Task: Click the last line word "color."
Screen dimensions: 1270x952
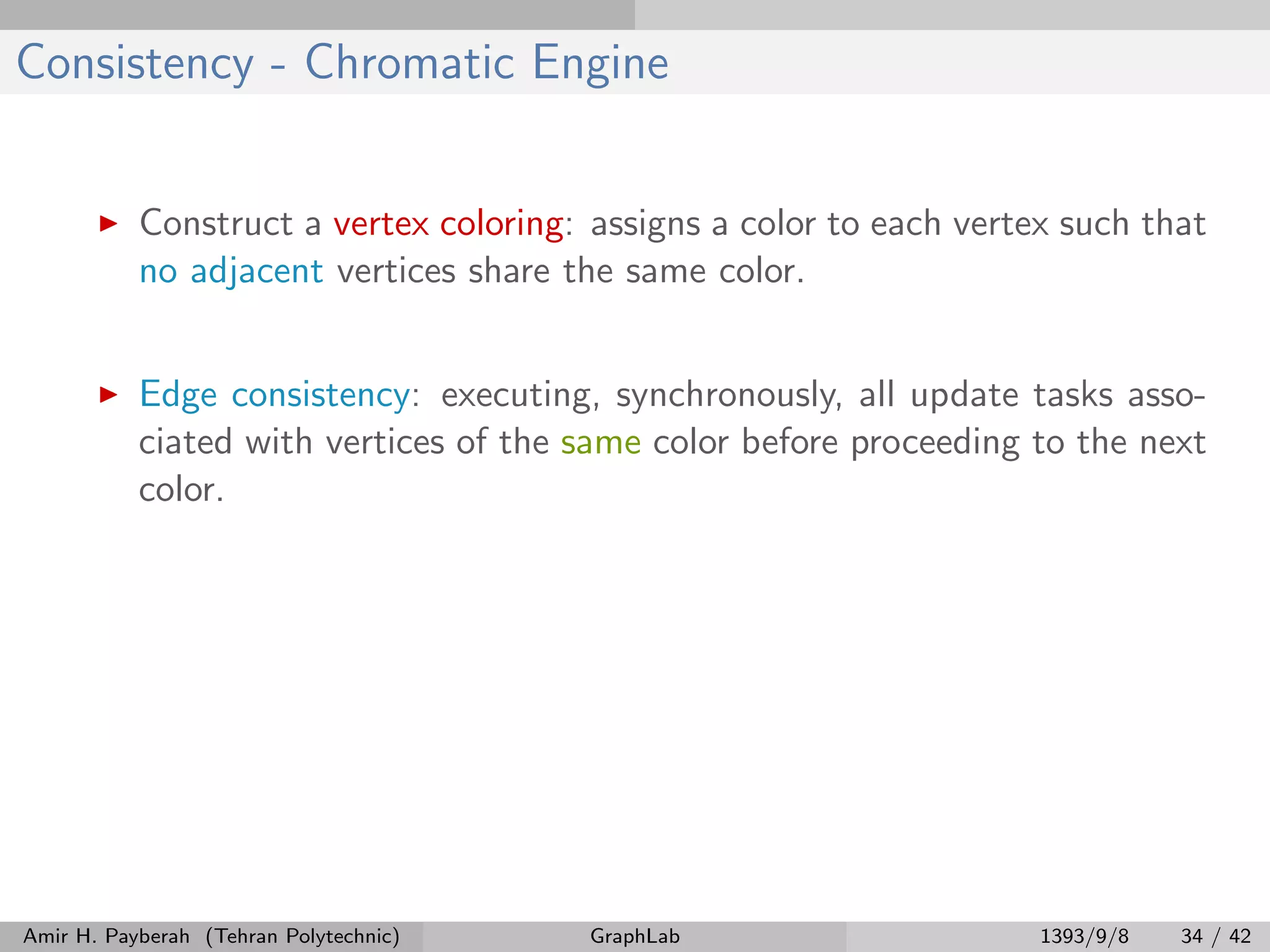Action: click(x=181, y=490)
